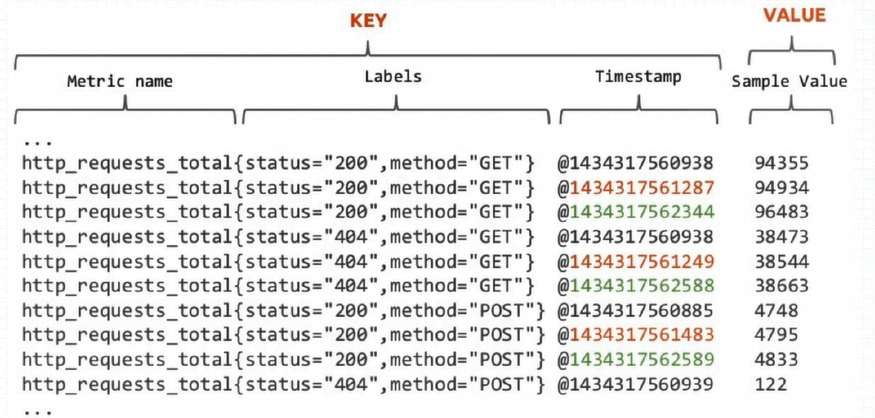Select sample value 38473
The width and height of the screenshot is (875, 418).
[x=781, y=237]
